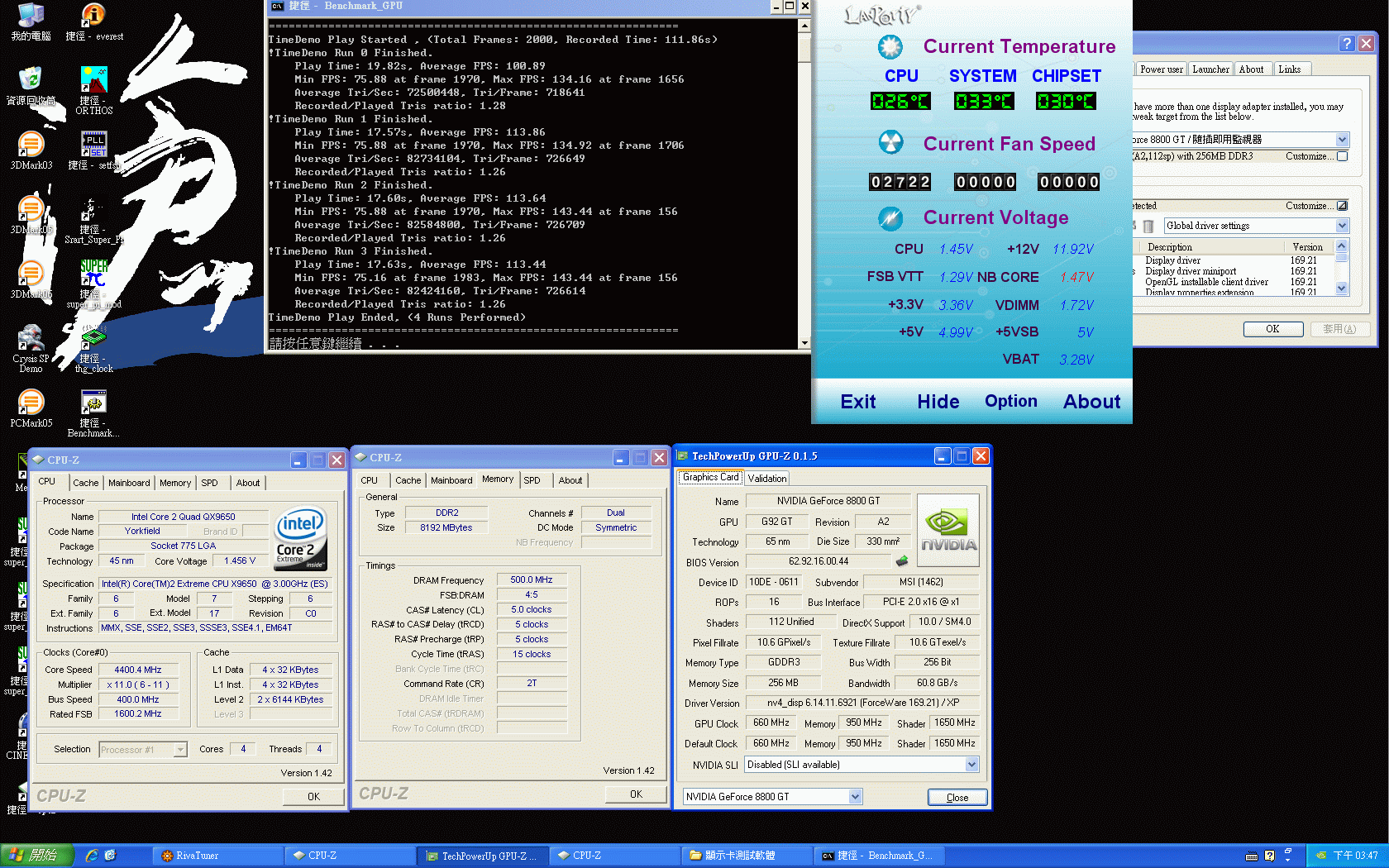Open the Benchmark shortcut desktop icon

94,413
